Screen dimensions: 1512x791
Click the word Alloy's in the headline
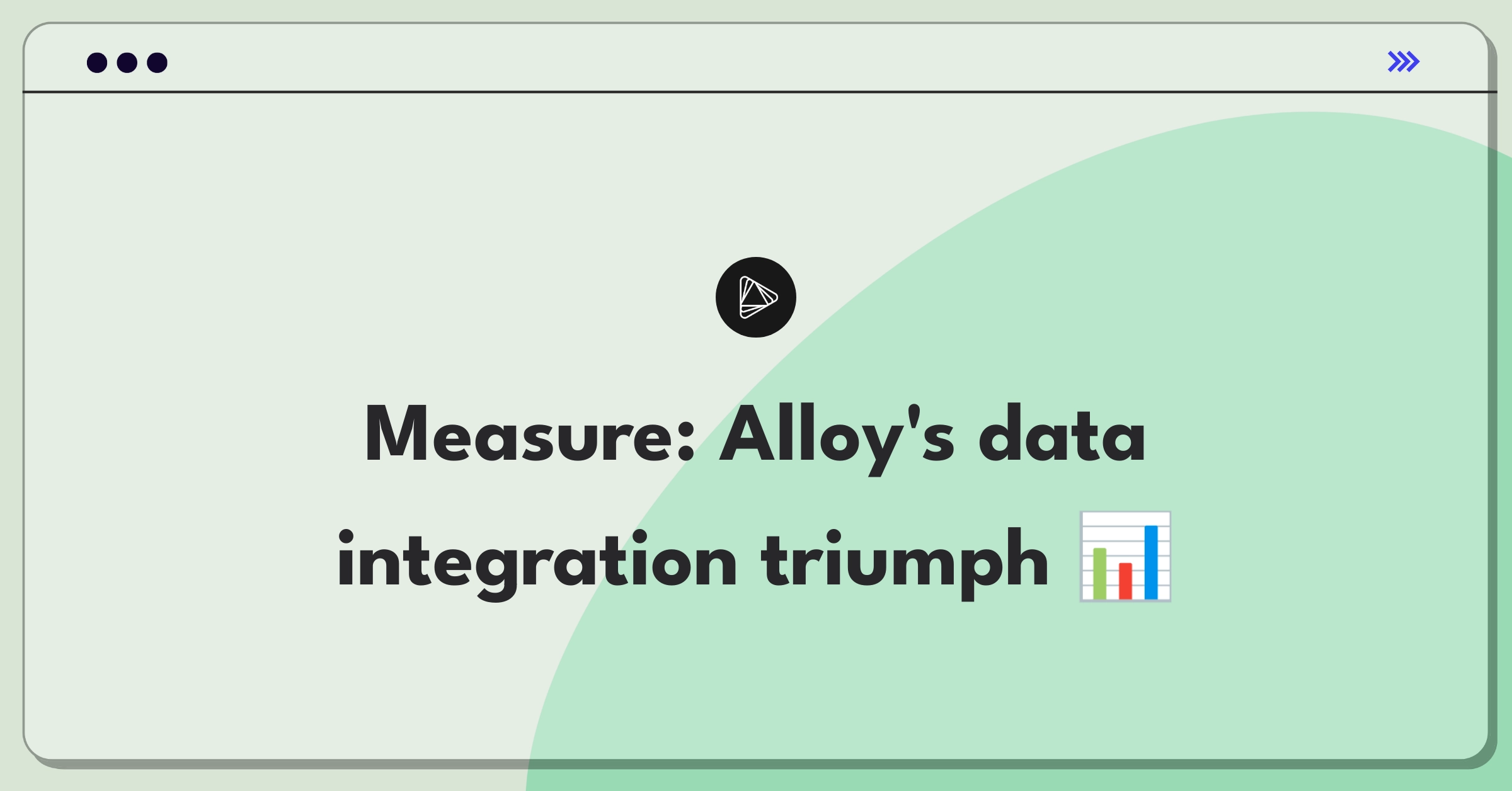pos(837,438)
